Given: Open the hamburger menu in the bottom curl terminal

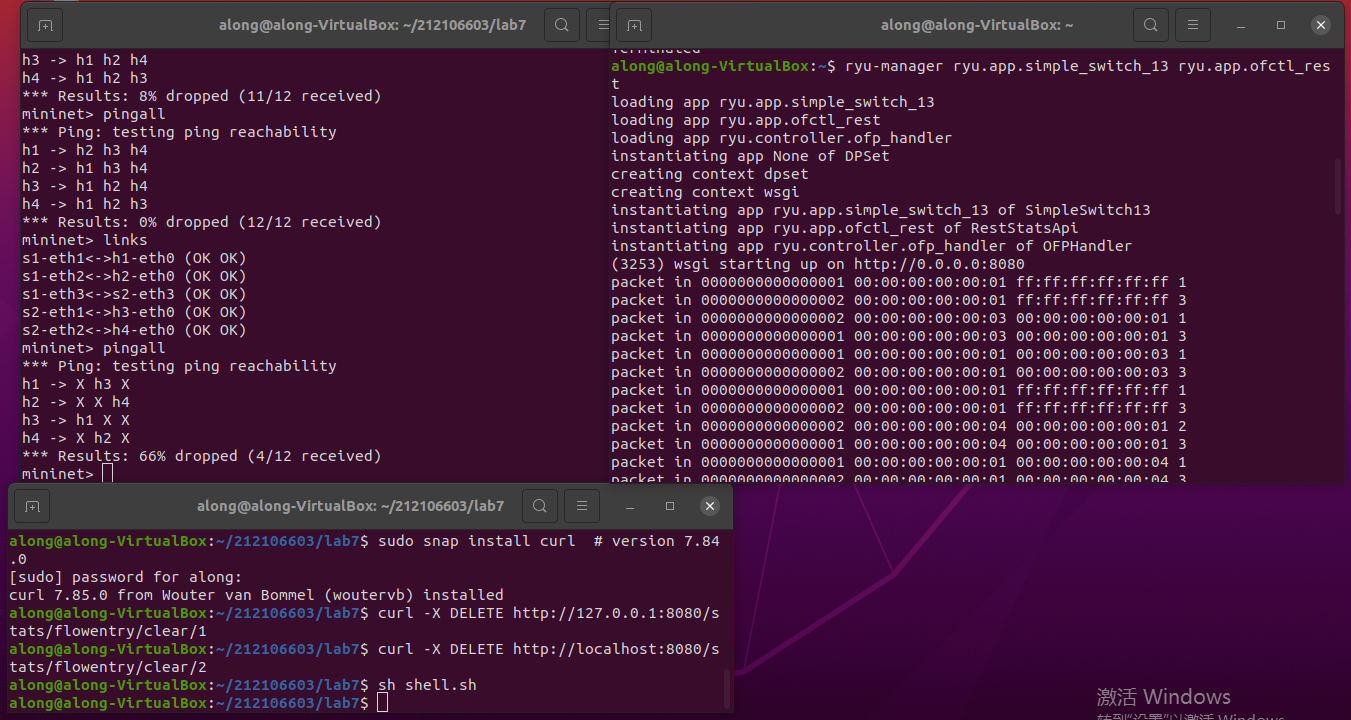Looking at the screenshot, I should point(582,506).
